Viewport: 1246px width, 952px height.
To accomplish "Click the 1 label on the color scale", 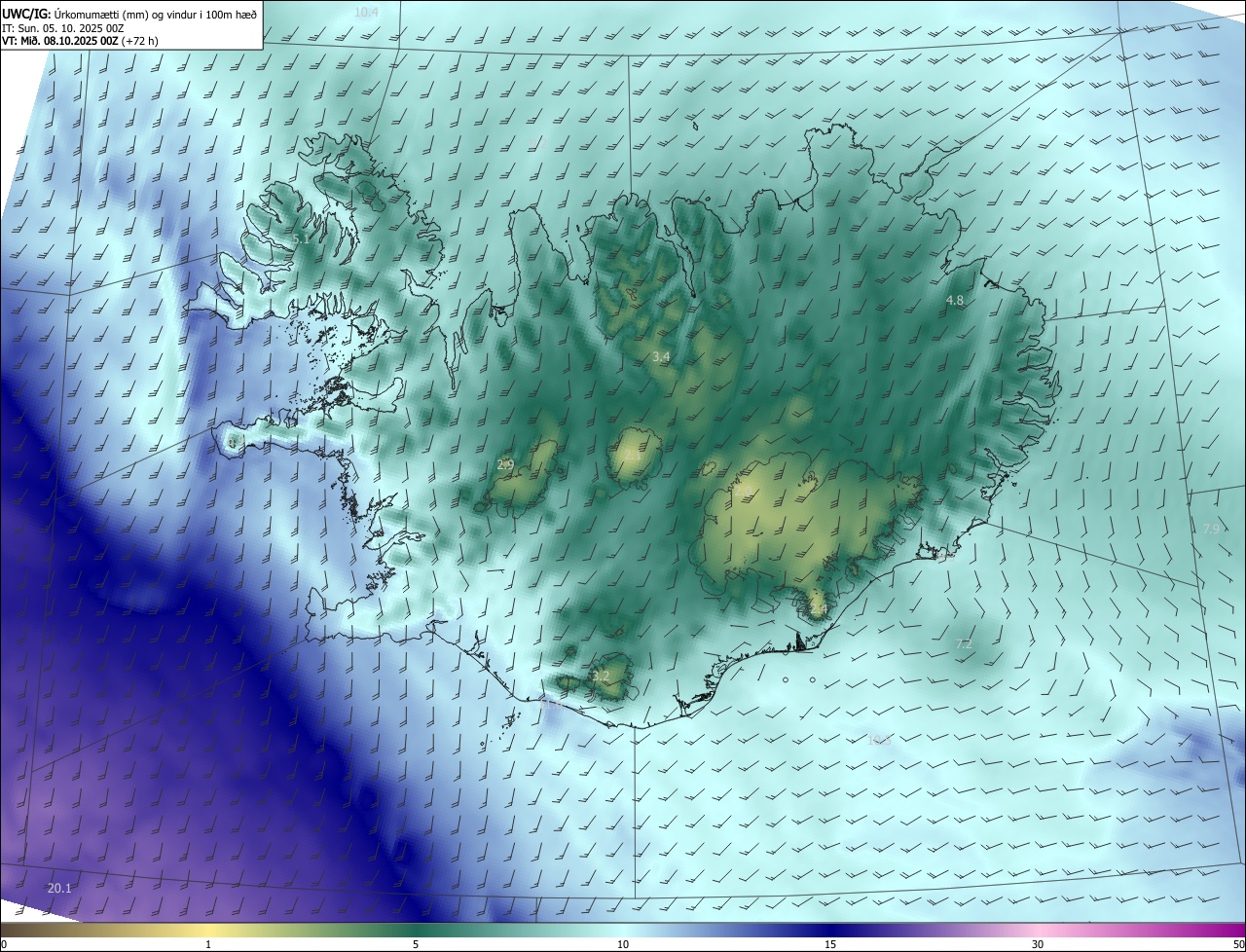I will pos(208,944).
